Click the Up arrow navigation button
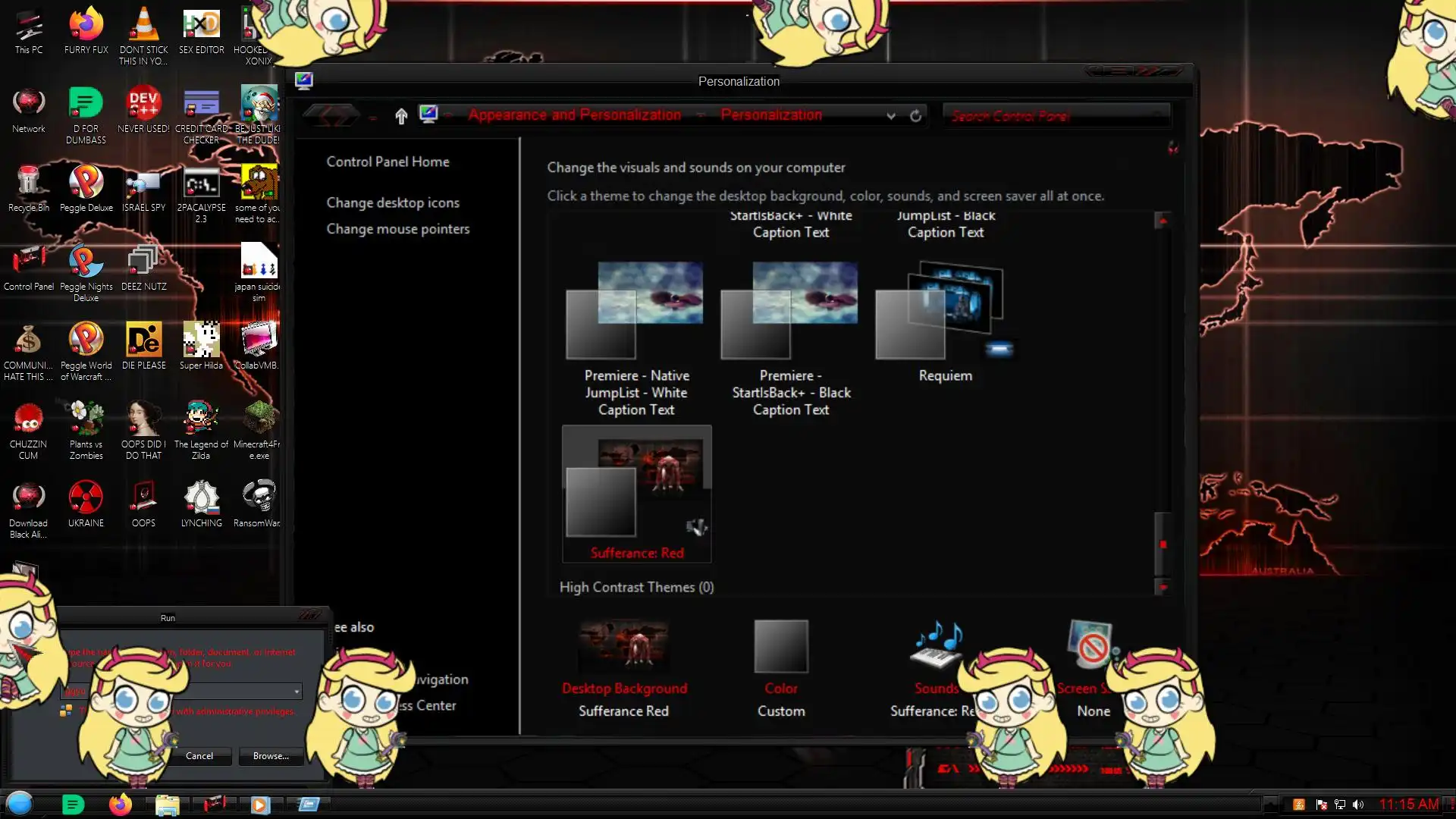Viewport: 1456px width, 819px height. click(401, 116)
